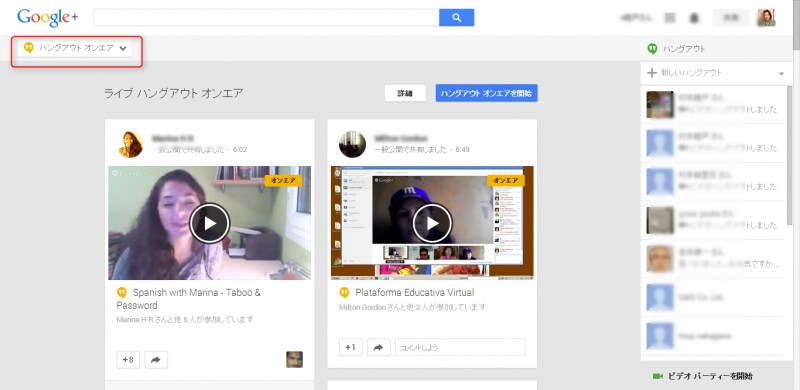This screenshot has height=390, width=800.
Task: Open the ハングアウト オンエア navigation dropdown
Action: (75, 48)
